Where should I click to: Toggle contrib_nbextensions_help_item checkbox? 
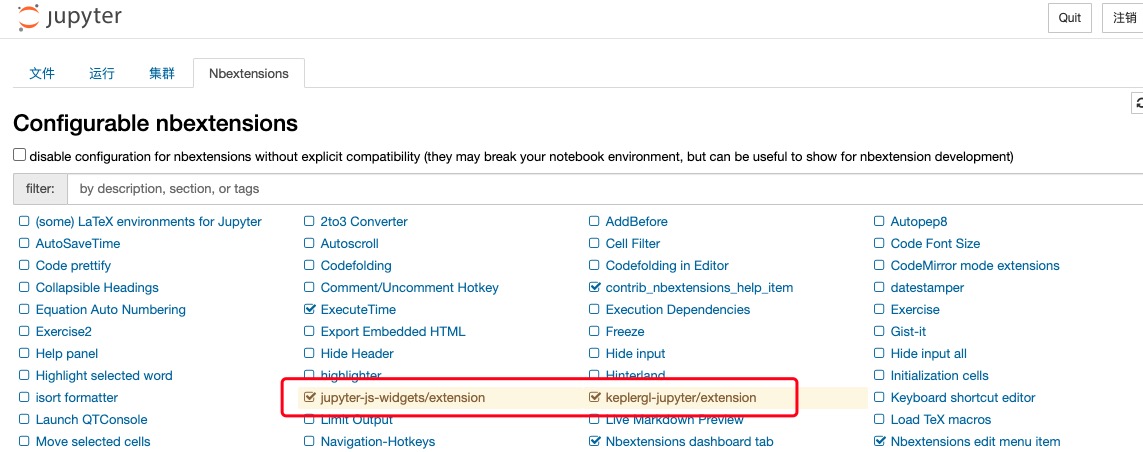click(594, 287)
